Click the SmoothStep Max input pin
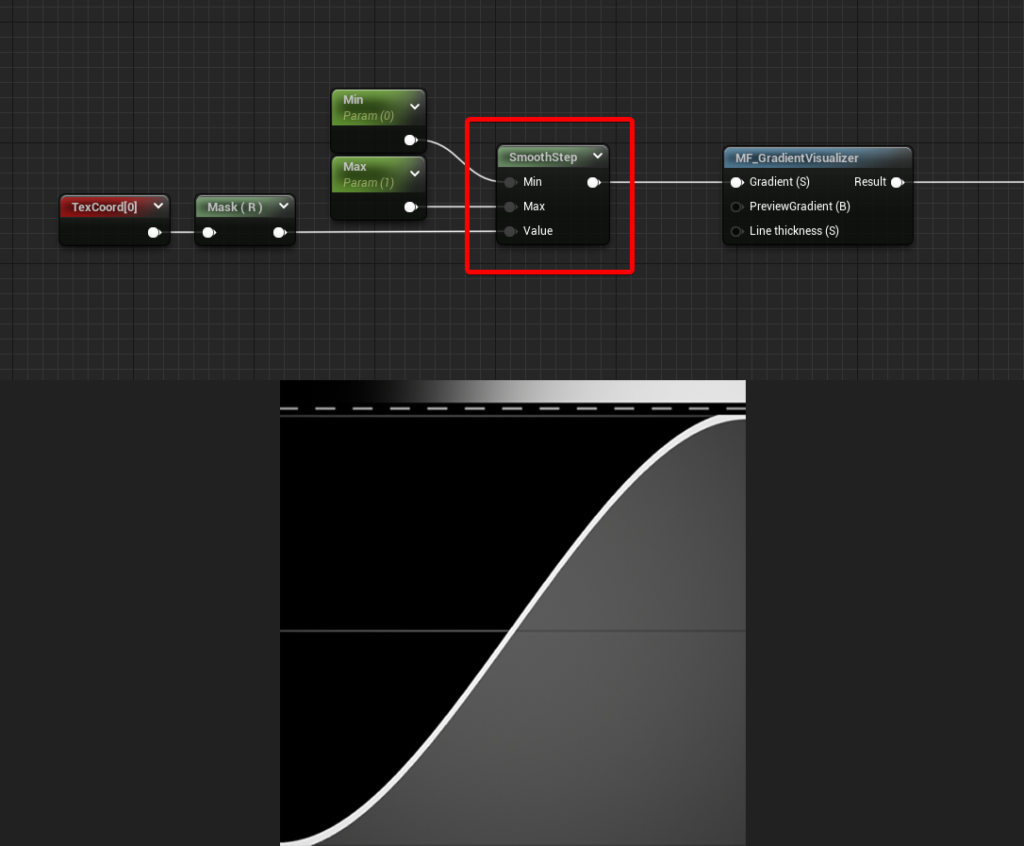This screenshot has width=1024, height=846. tap(510, 207)
